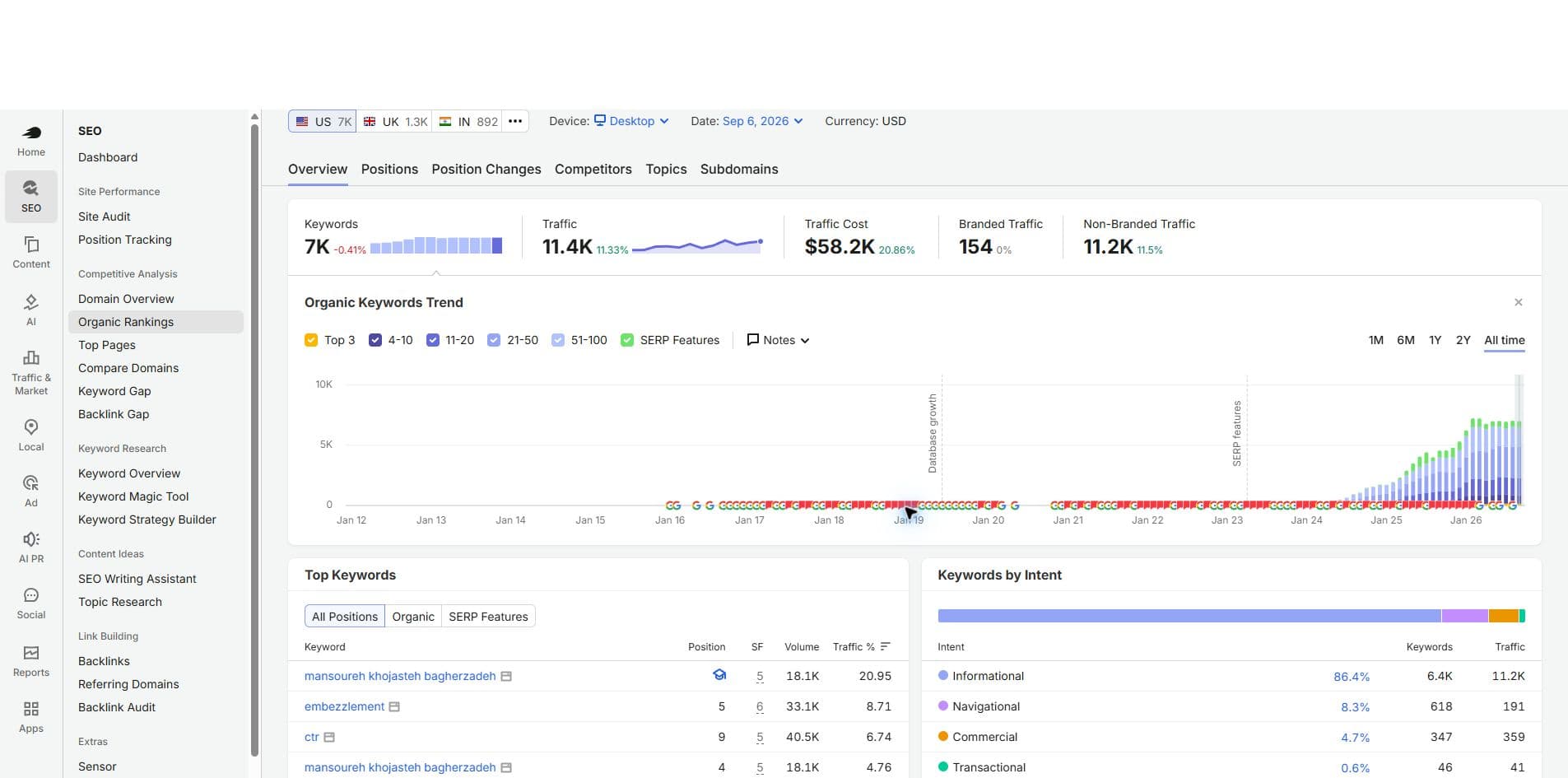Set chart range to All time
The image size is (1568, 778).
point(1505,340)
